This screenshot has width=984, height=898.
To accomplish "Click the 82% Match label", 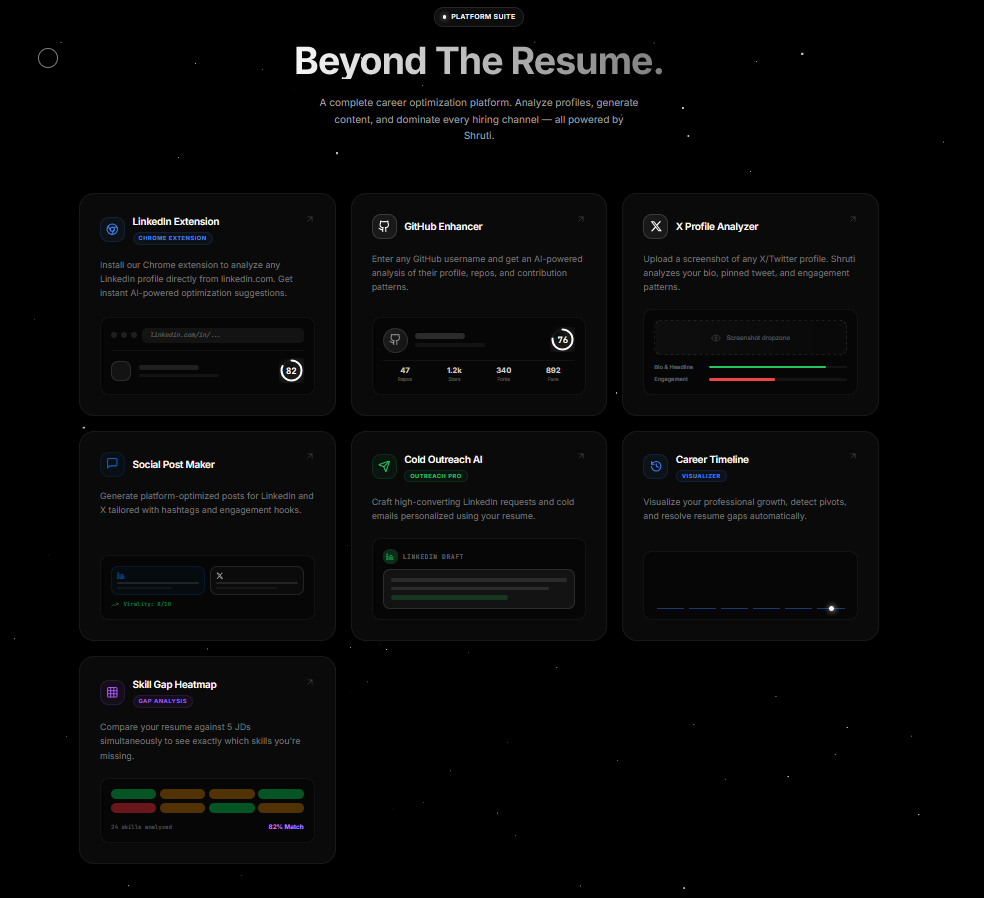I will [x=286, y=827].
